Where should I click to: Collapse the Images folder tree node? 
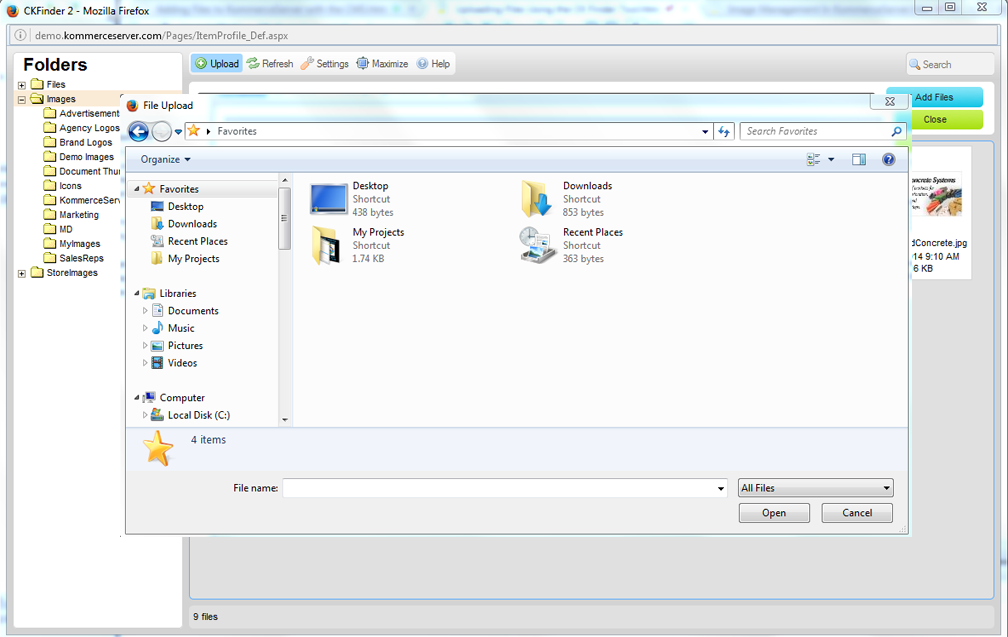tap(22, 100)
